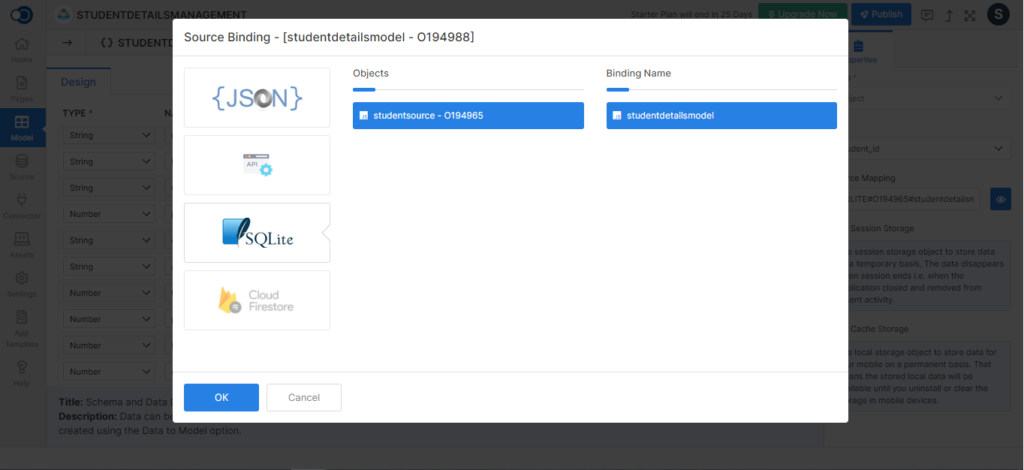Click the Upgrade Now button
Viewport: 1024px width, 470px height.
(x=803, y=14)
